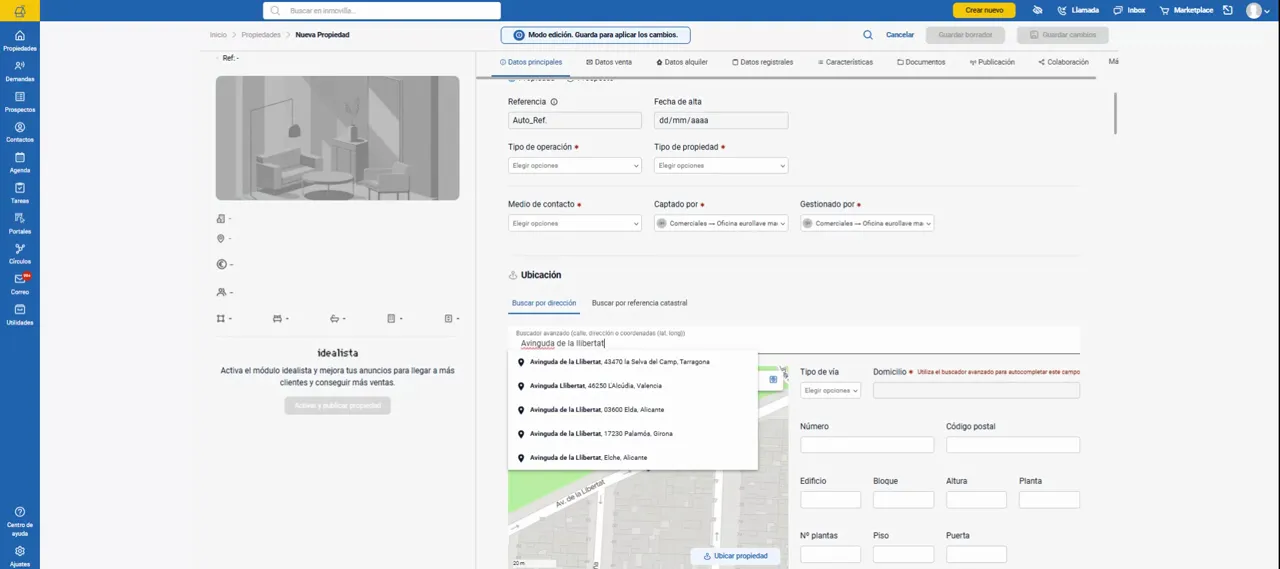
Task: Click Ubicar propiedad on the map
Action: click(x=735, y=556)
